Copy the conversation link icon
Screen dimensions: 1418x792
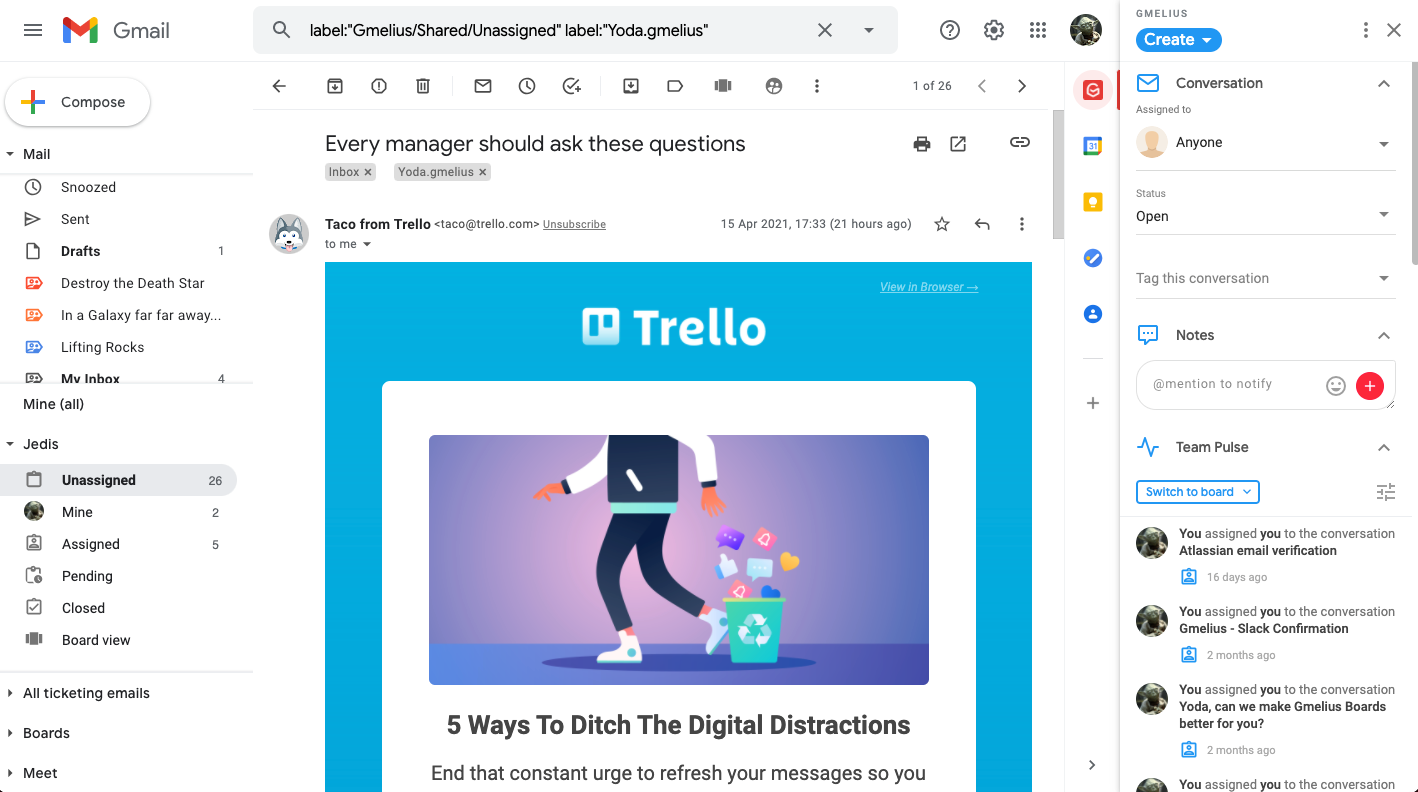point(1019,143)
